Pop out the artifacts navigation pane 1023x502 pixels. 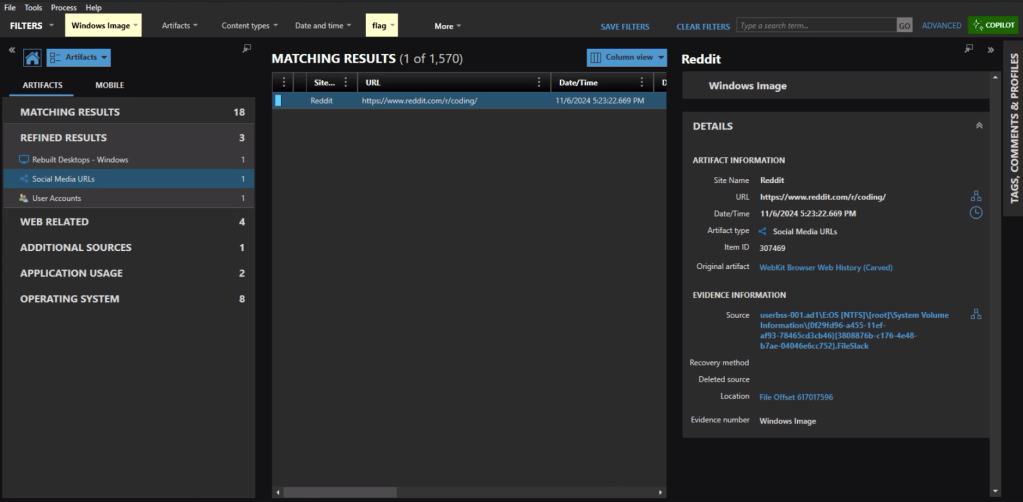[x=247, y=49]
